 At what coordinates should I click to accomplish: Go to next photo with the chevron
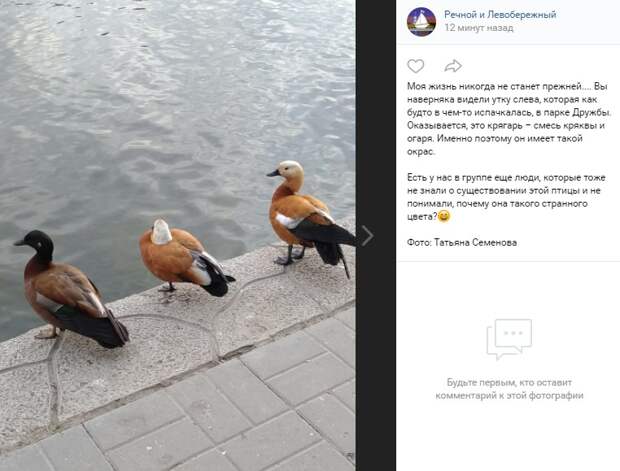pyautogui.click(x=367, y=236)
